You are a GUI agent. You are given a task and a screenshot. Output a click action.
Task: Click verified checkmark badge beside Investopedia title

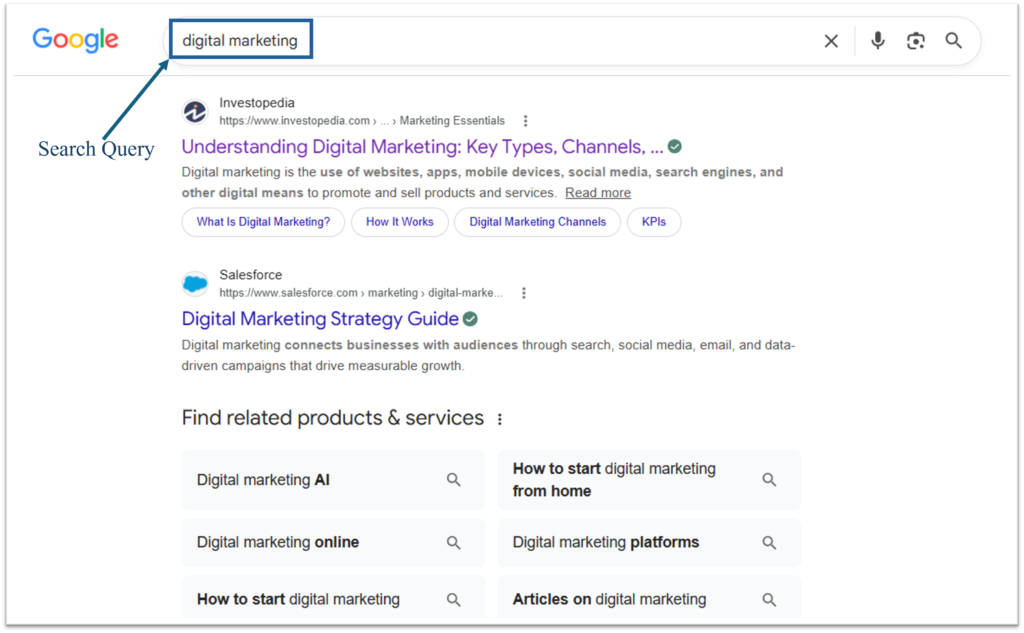click(x=675, y=147)
